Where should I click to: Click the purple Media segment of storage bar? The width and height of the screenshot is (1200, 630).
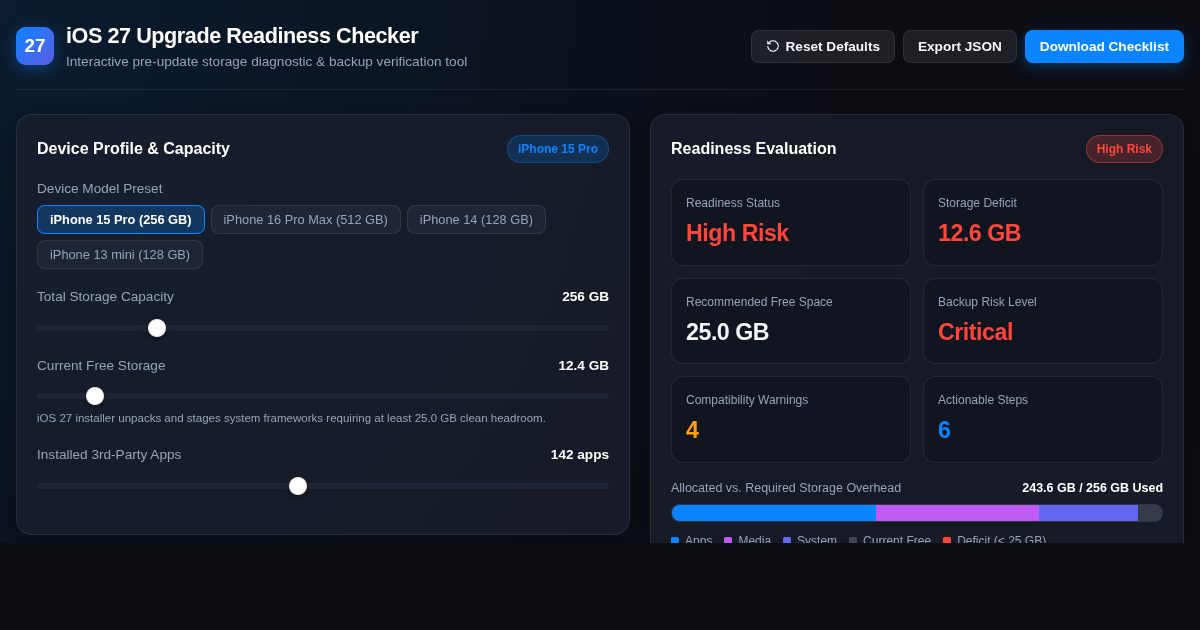(957, 513)
